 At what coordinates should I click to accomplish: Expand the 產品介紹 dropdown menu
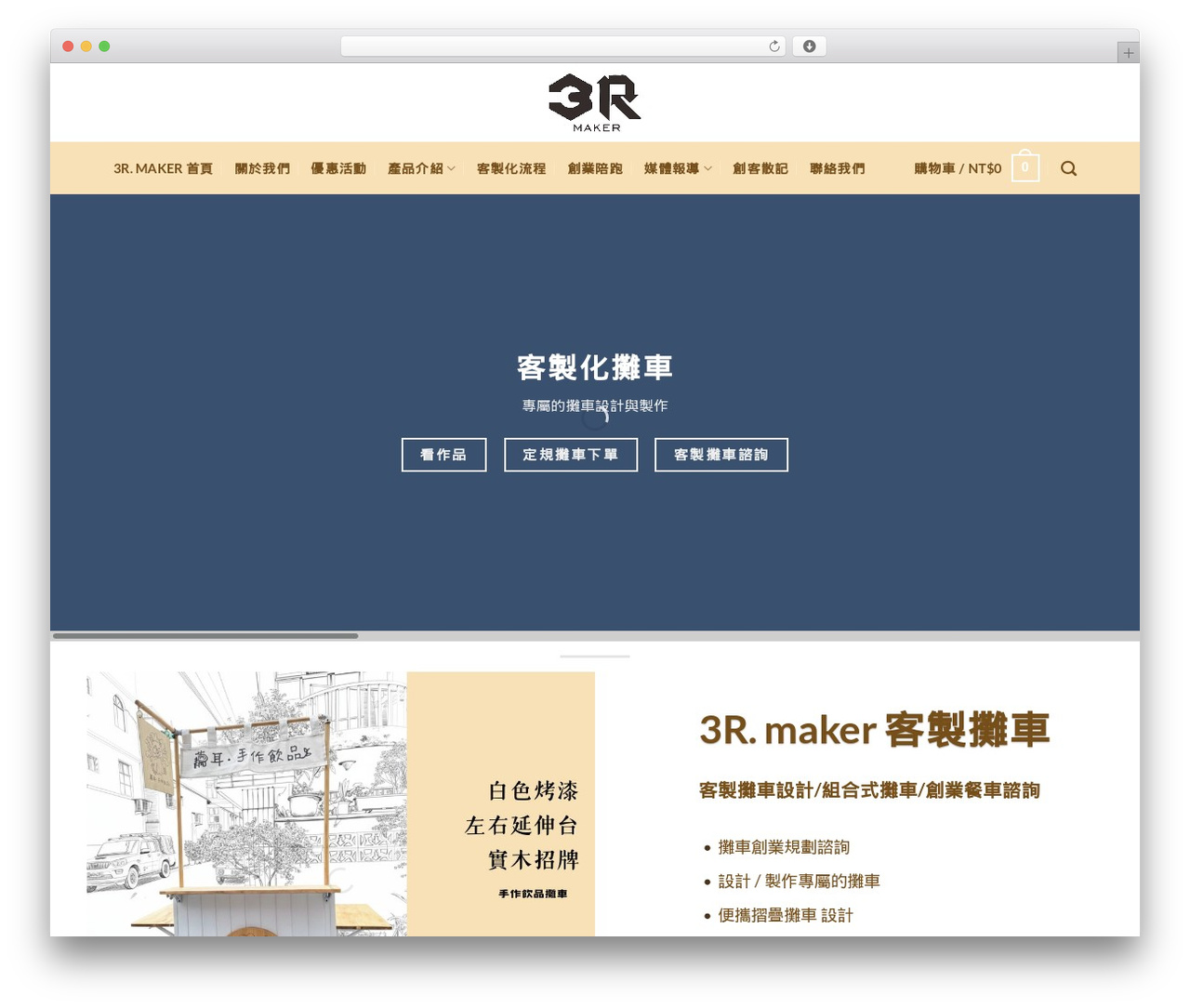[x=421, y=168]
